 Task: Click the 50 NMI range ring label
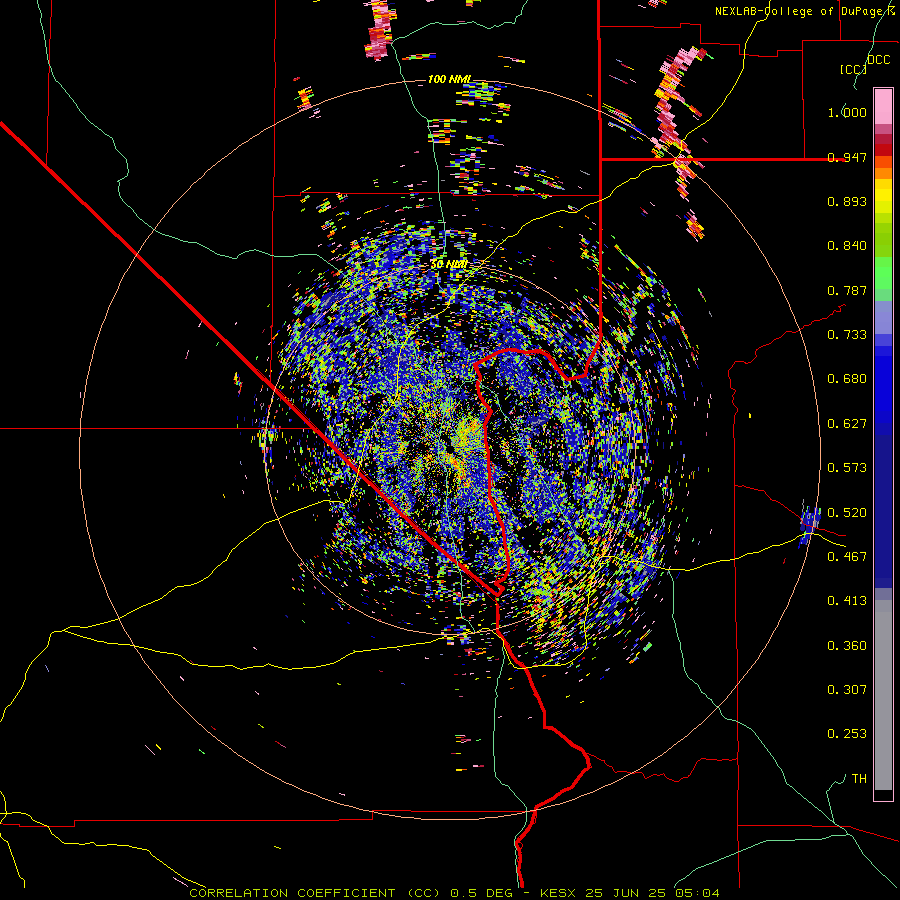click(449, 264)
